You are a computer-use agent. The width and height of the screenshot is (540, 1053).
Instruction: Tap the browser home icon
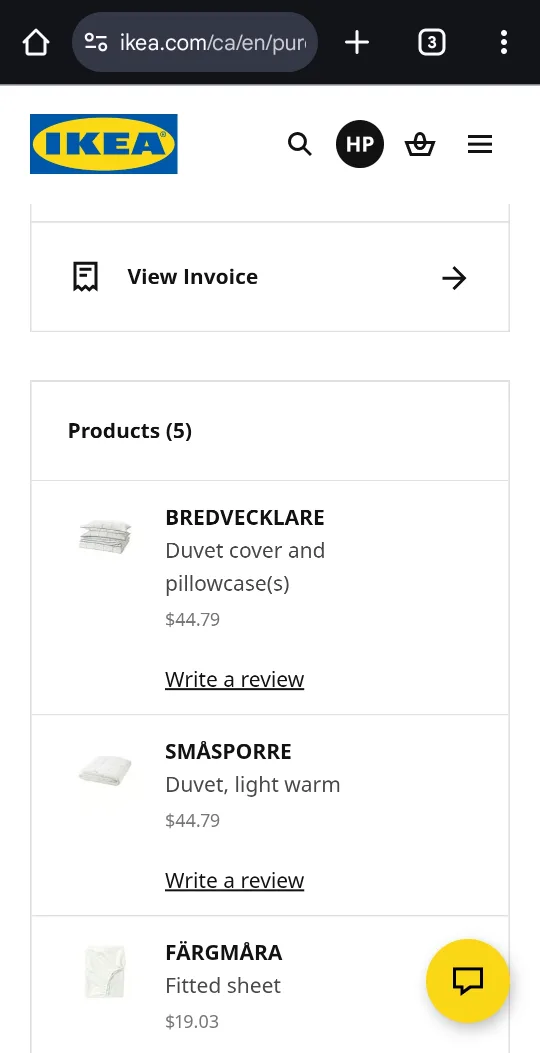coord(36,42)
